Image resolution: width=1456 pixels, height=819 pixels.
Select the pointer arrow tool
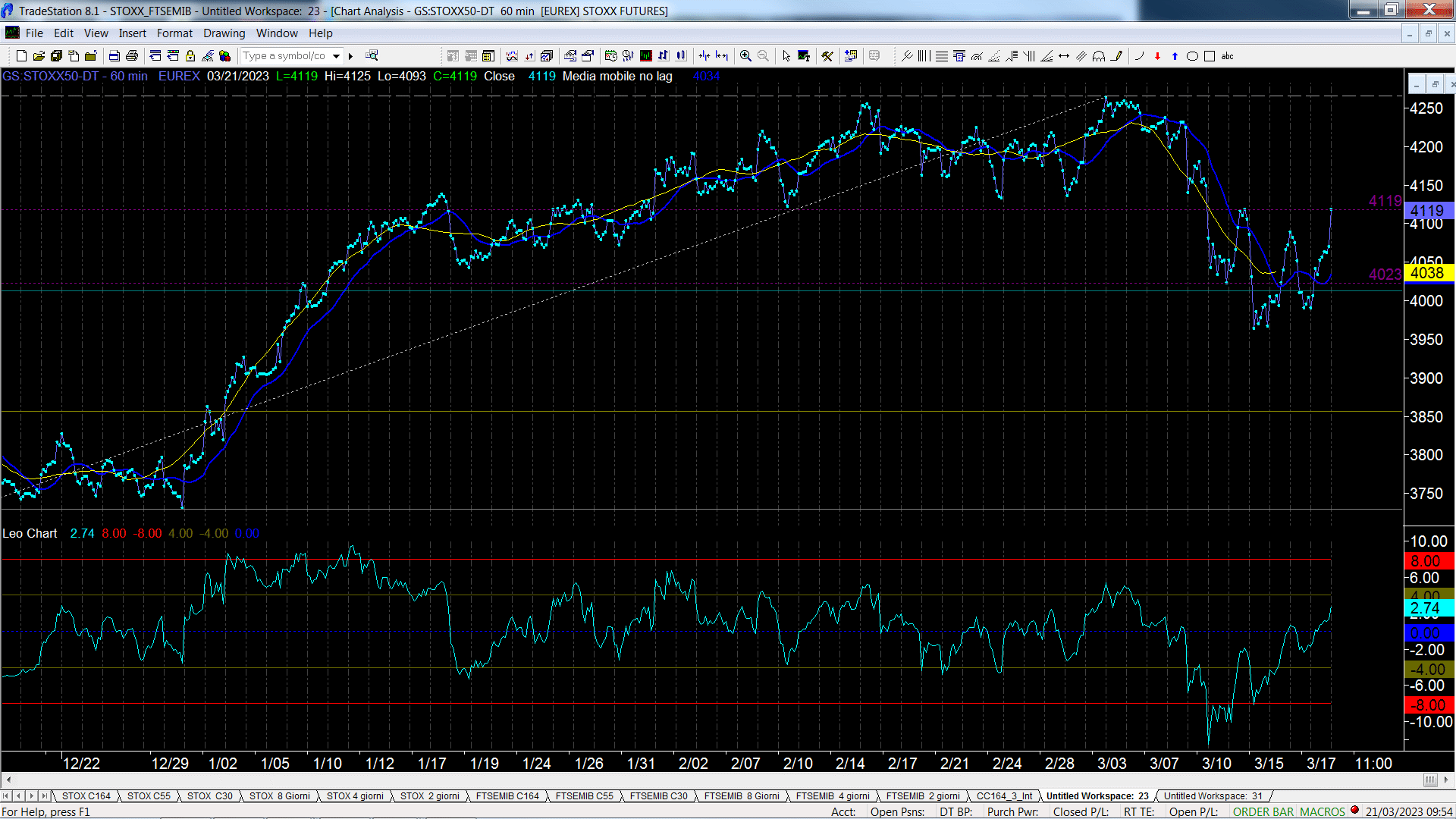pyautogui.click(x=786, y=56)
